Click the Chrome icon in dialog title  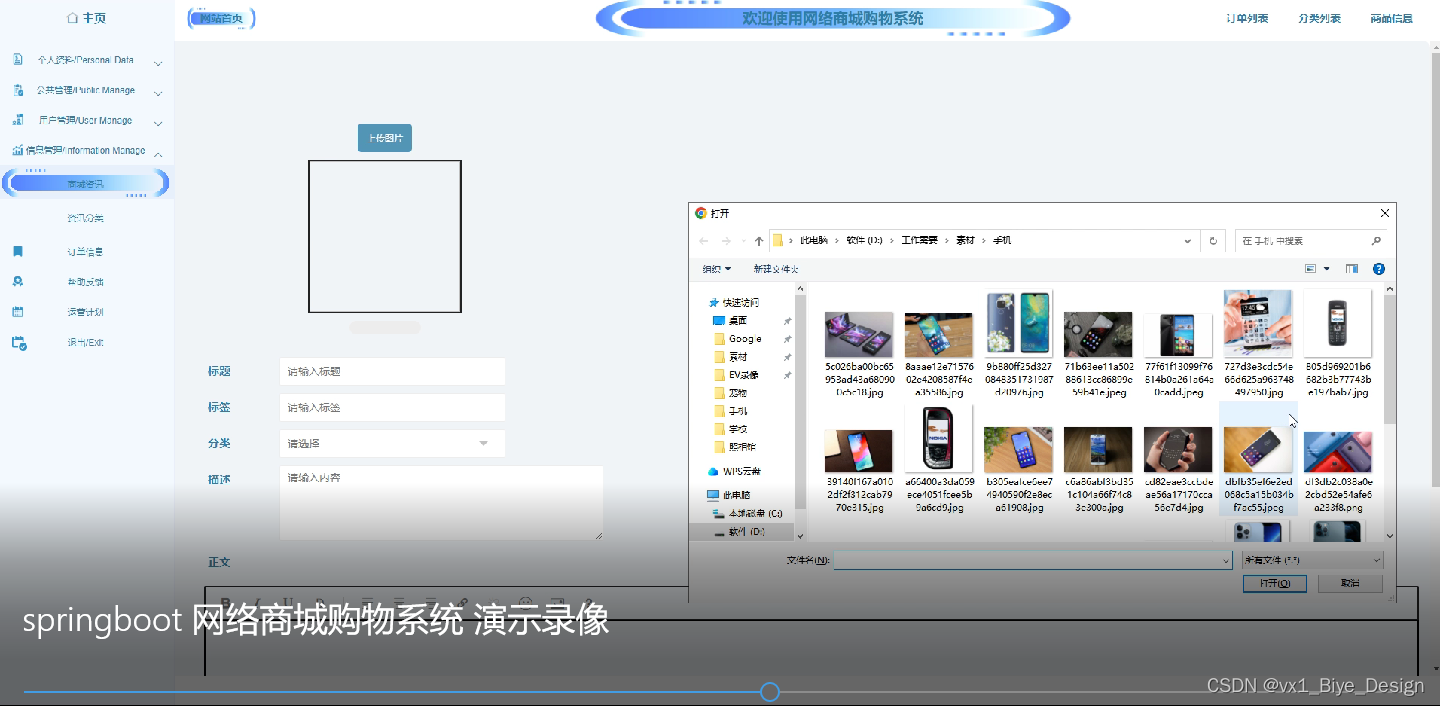(701, 213)
